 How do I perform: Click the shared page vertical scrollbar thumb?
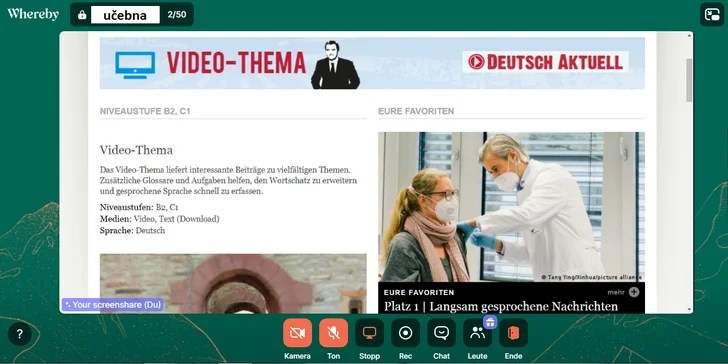point(689,80)
